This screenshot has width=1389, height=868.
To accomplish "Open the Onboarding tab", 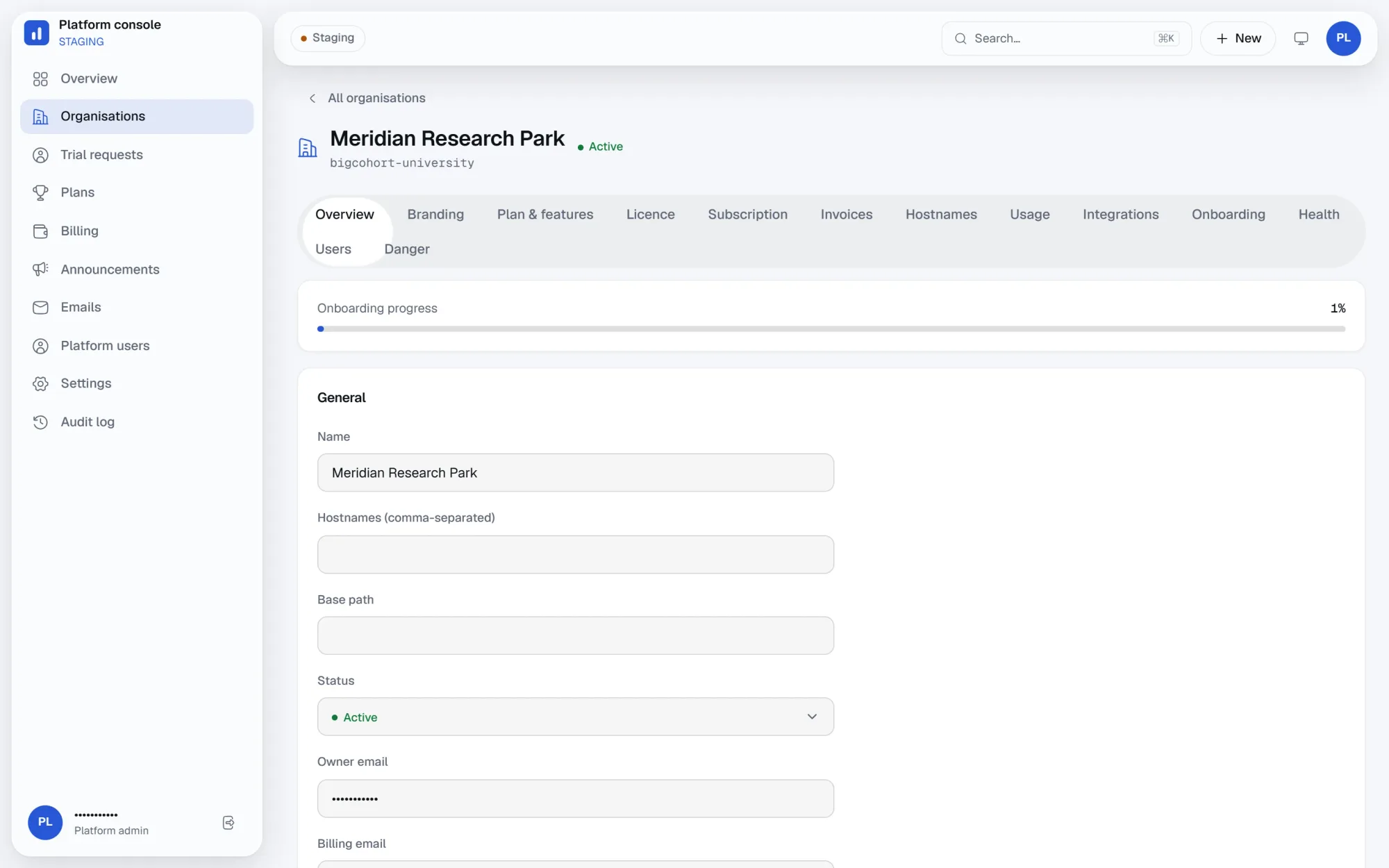I will coord(1228,215).
